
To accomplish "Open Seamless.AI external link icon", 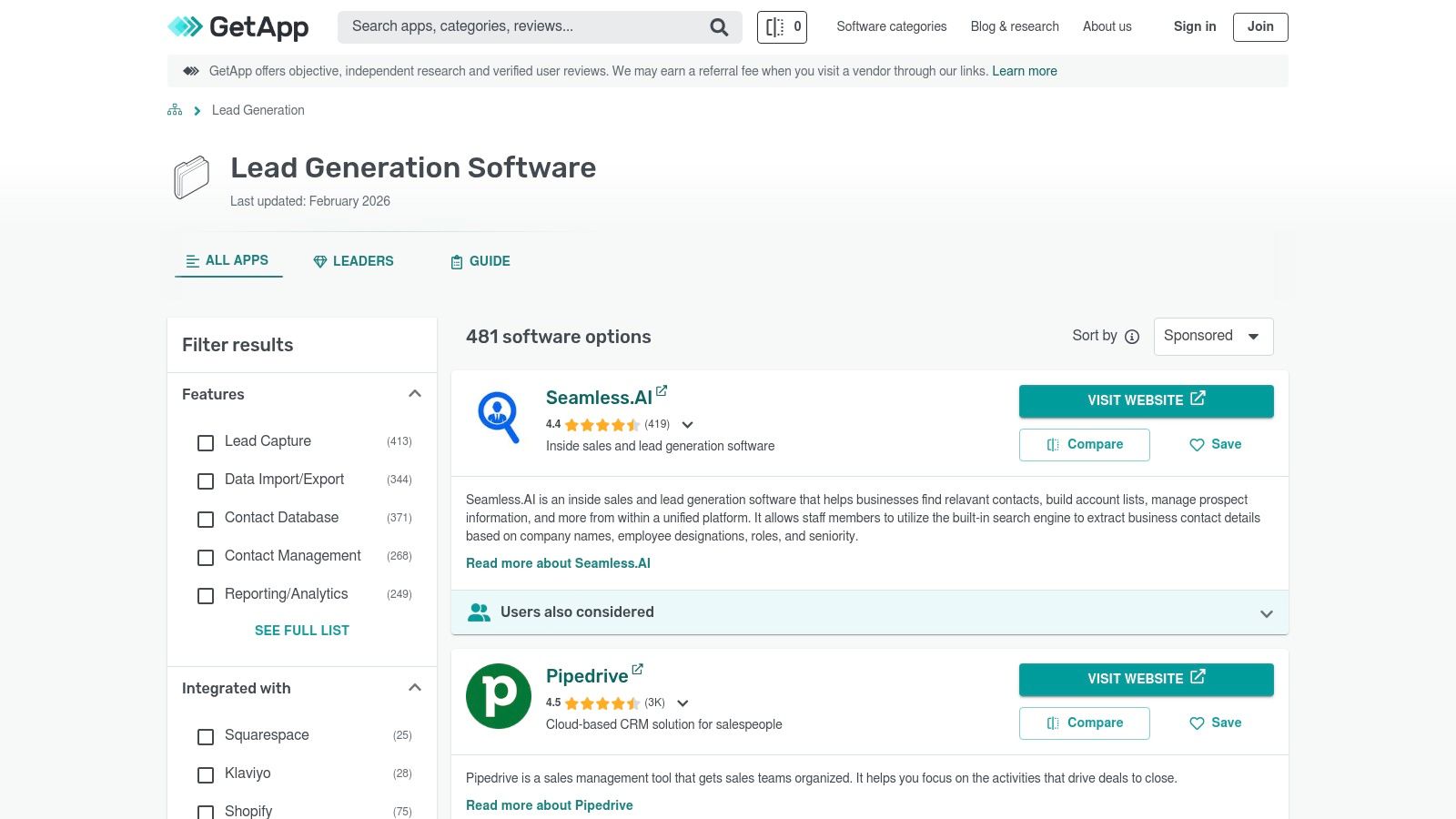I will pyautogui.click(x=662, y=390).
